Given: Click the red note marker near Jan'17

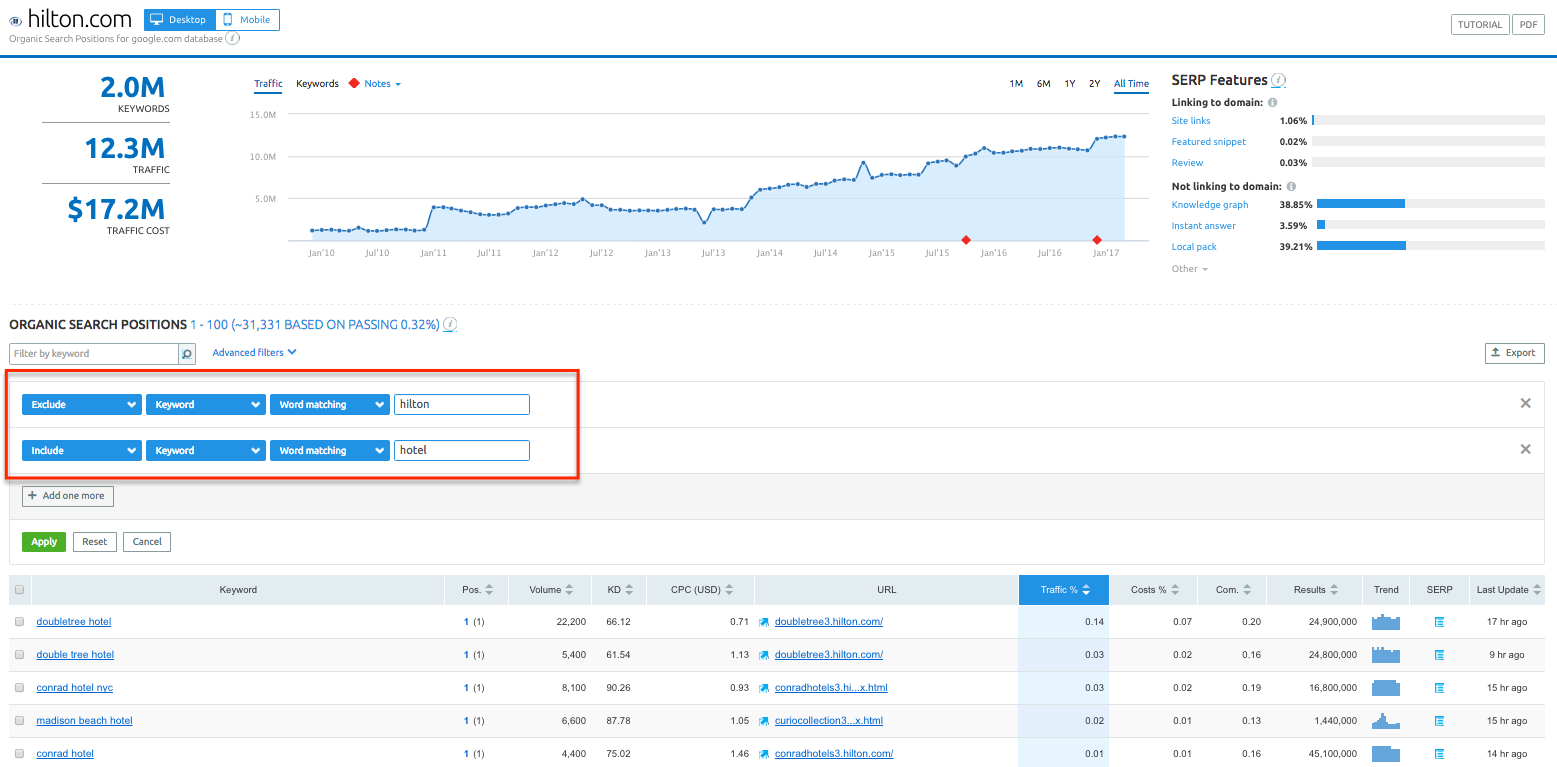Looking at the screenshot, I should coord(1097,240).
